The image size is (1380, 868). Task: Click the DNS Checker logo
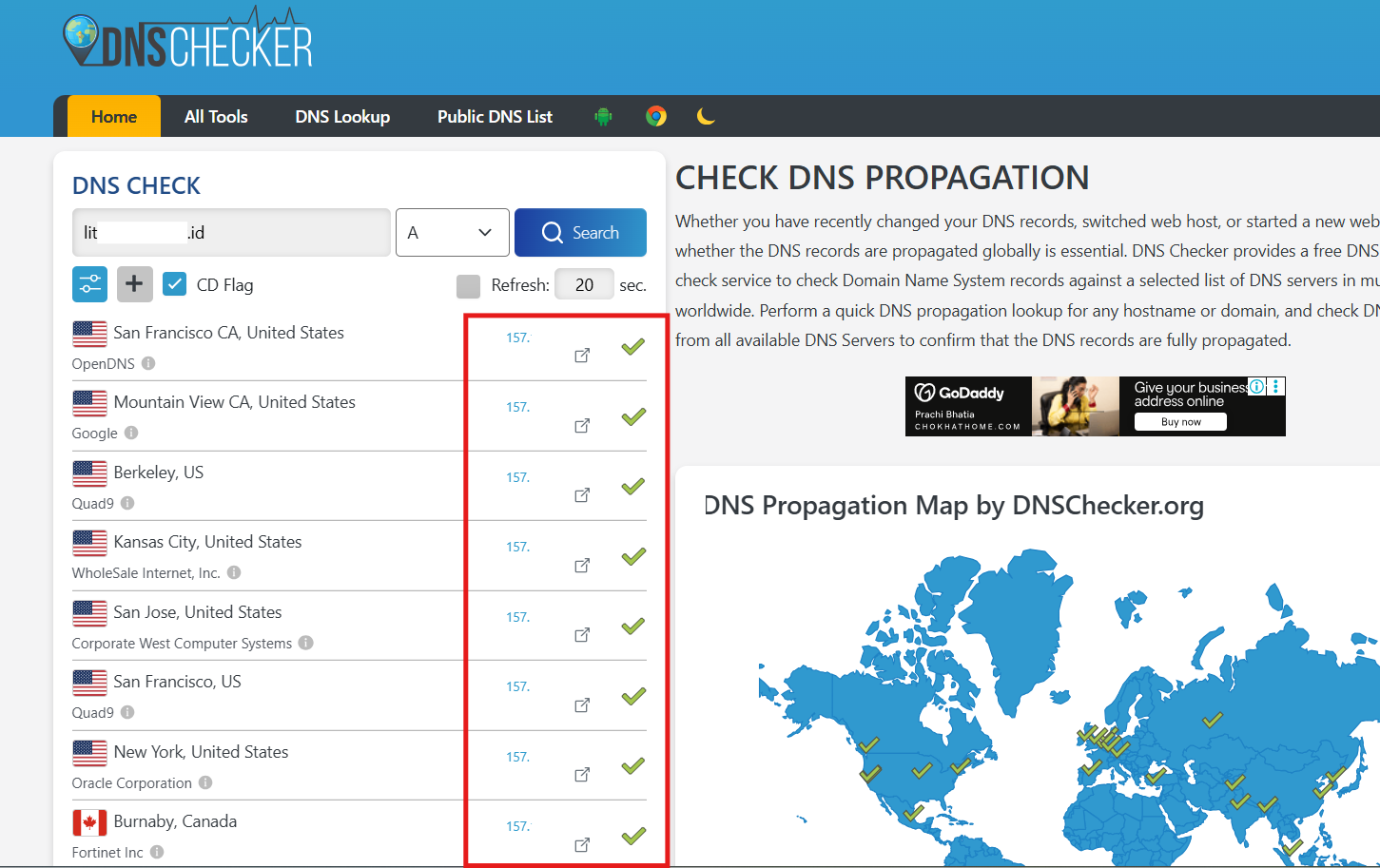(x=186, y=38)
